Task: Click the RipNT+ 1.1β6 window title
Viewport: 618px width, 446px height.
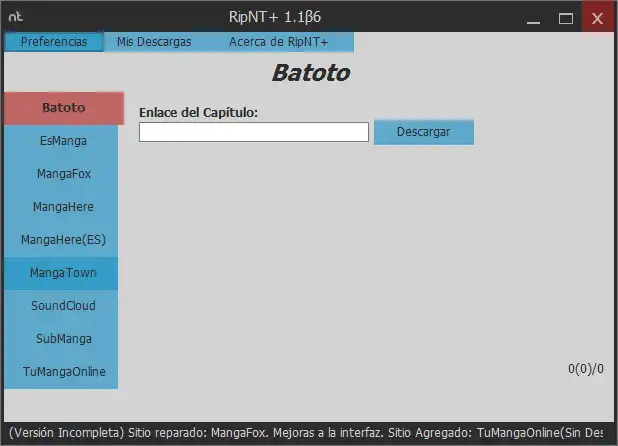Action: [275, 17]
